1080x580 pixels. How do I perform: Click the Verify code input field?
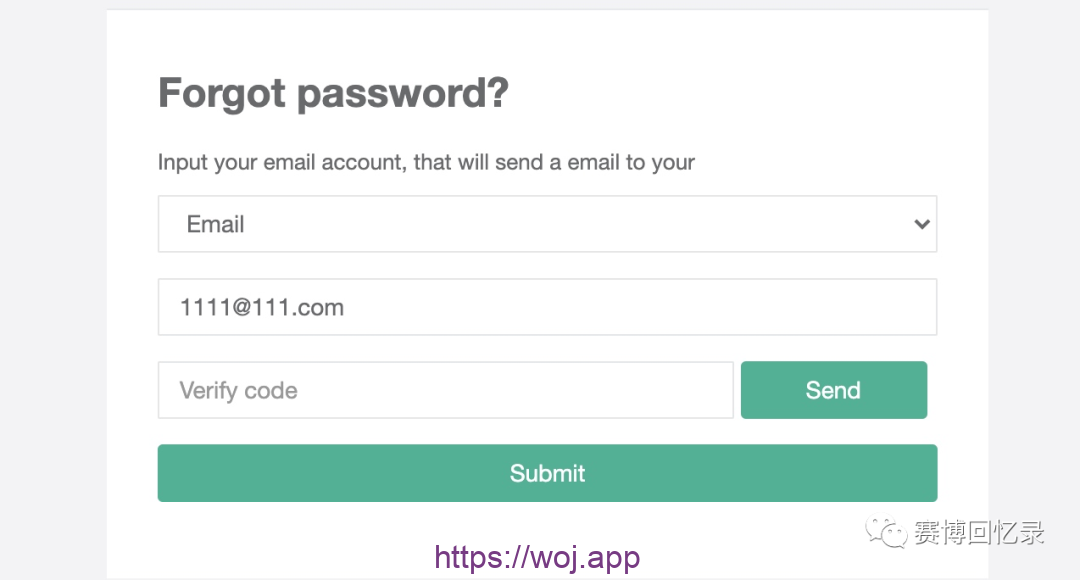(445, 390)
